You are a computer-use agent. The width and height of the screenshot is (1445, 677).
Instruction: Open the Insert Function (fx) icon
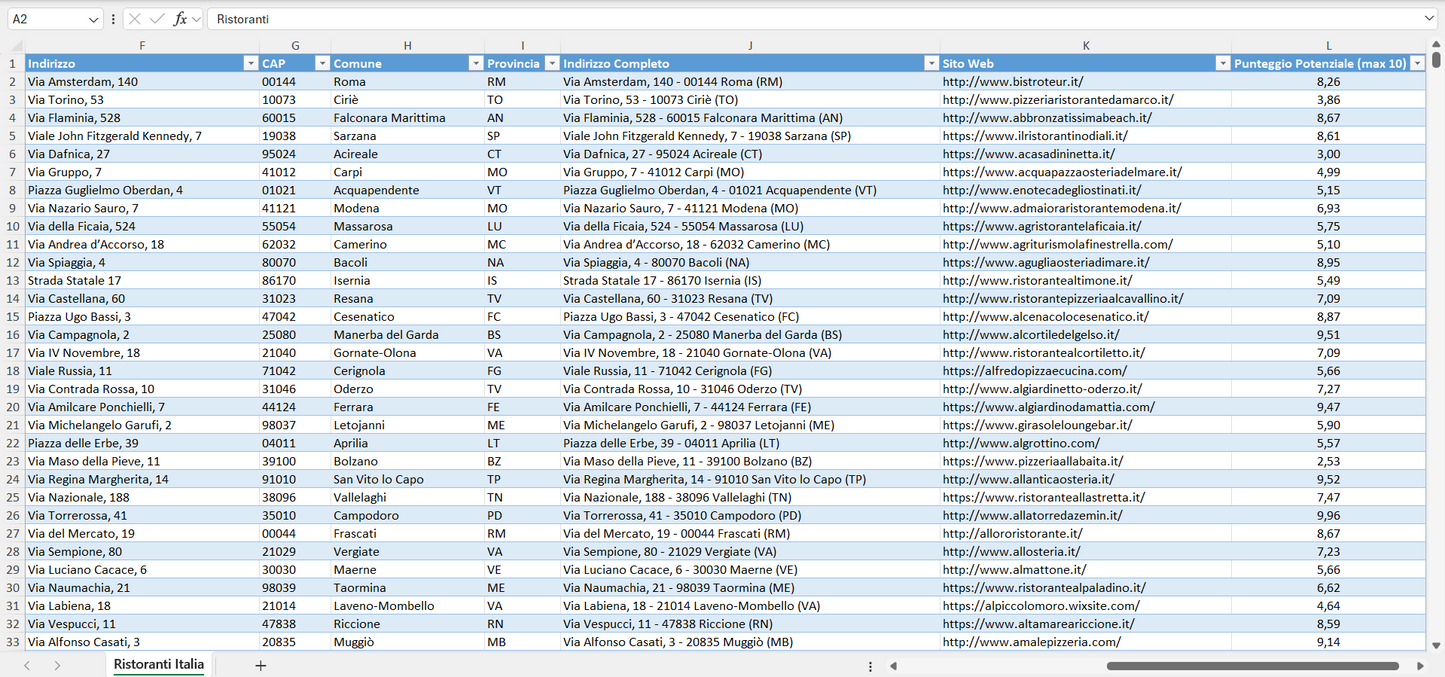[179, 18]
